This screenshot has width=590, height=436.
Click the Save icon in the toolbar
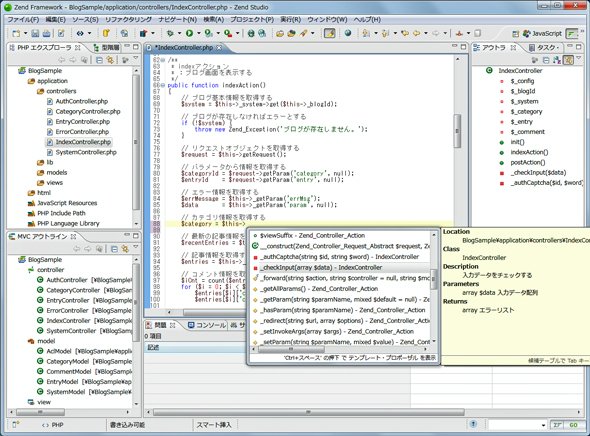click(35, 33)
